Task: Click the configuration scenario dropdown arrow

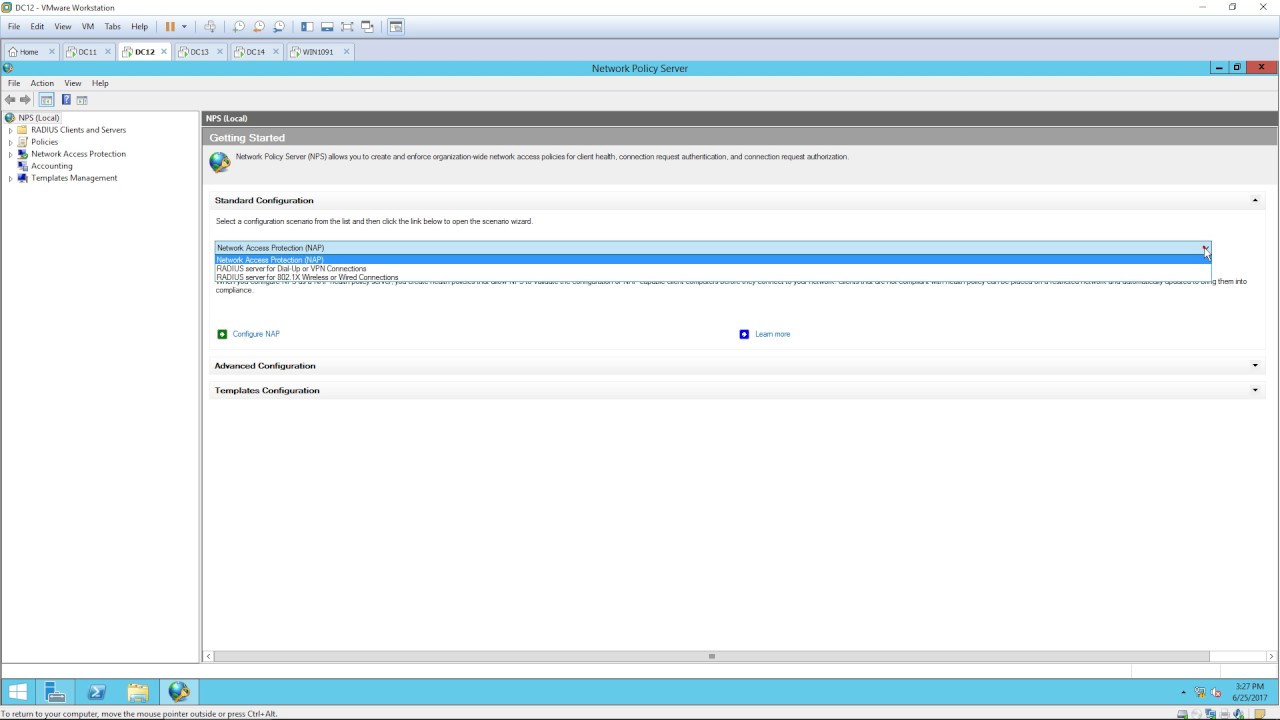Action: pos(1205,248)
